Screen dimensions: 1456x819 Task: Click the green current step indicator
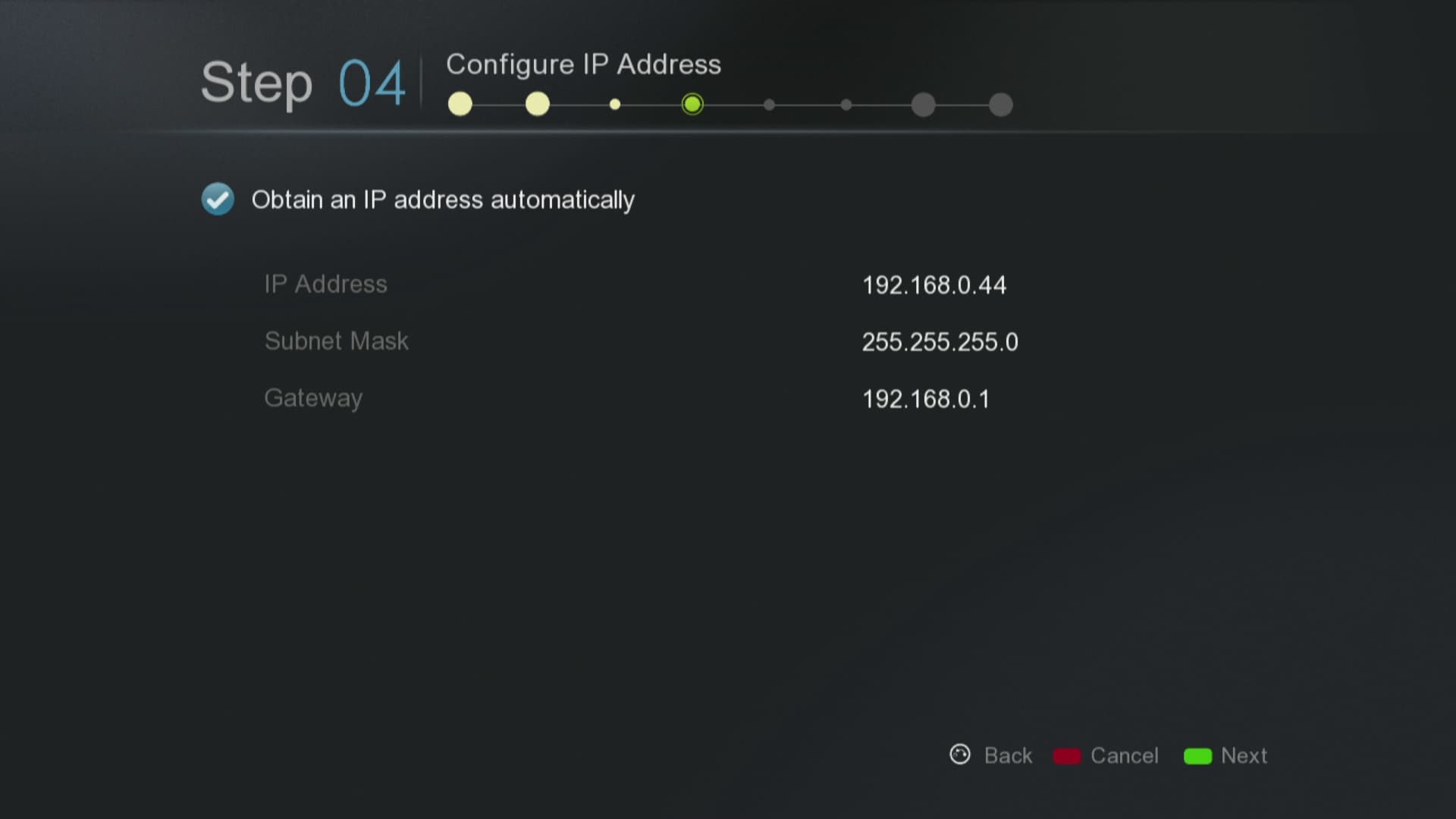point(692,104)
